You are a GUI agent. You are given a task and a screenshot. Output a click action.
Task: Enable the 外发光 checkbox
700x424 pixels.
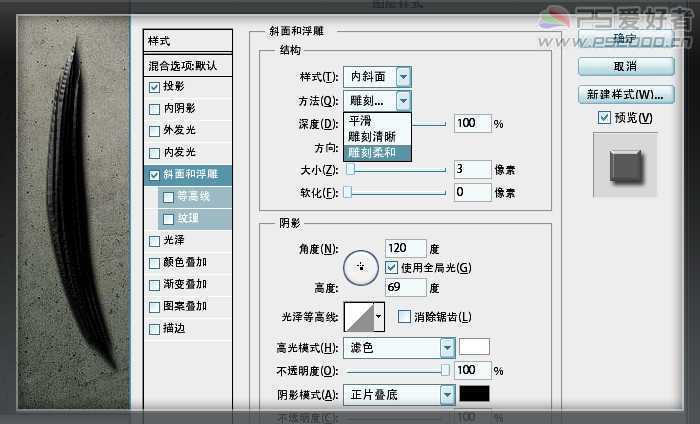[x=154, y=131]
